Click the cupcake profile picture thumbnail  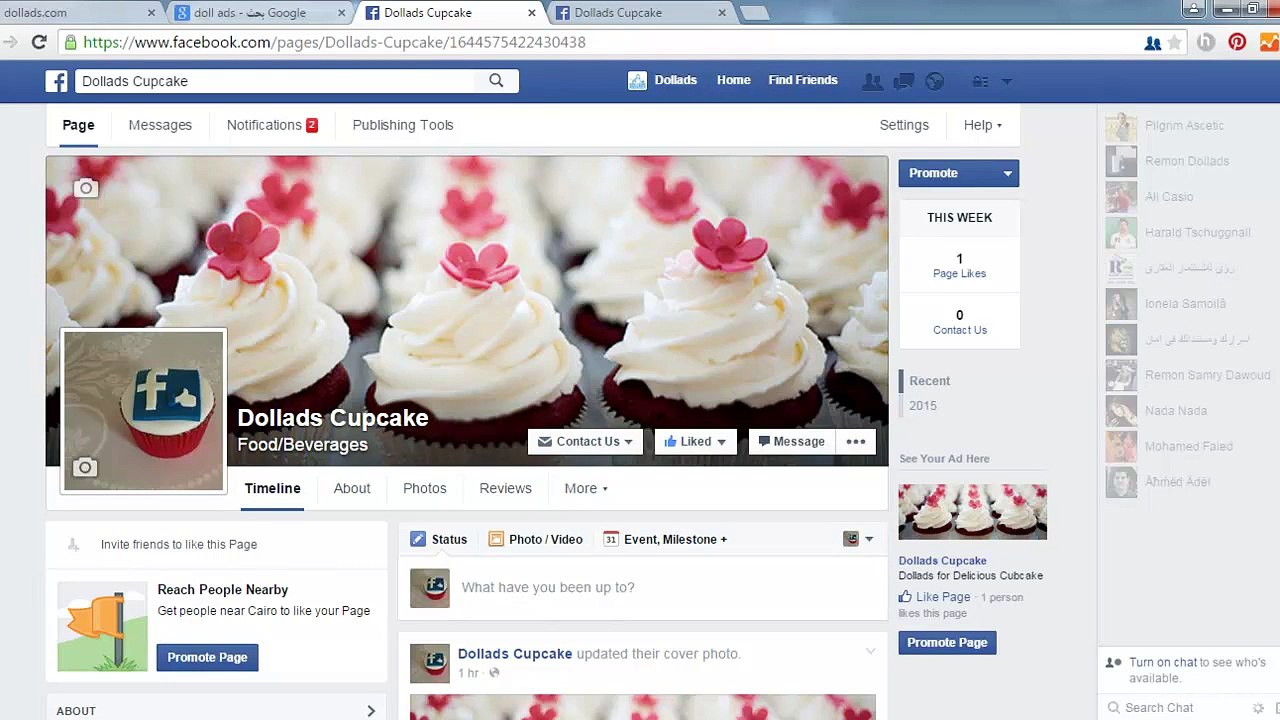[144, 411]
